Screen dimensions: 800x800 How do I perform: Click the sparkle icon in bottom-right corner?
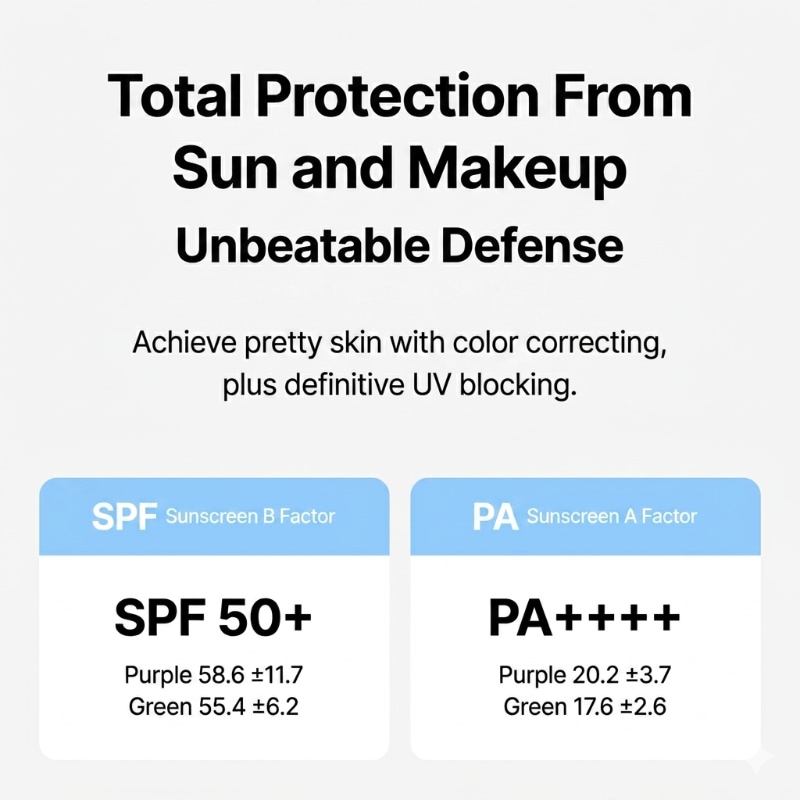(x=759, y=761)
